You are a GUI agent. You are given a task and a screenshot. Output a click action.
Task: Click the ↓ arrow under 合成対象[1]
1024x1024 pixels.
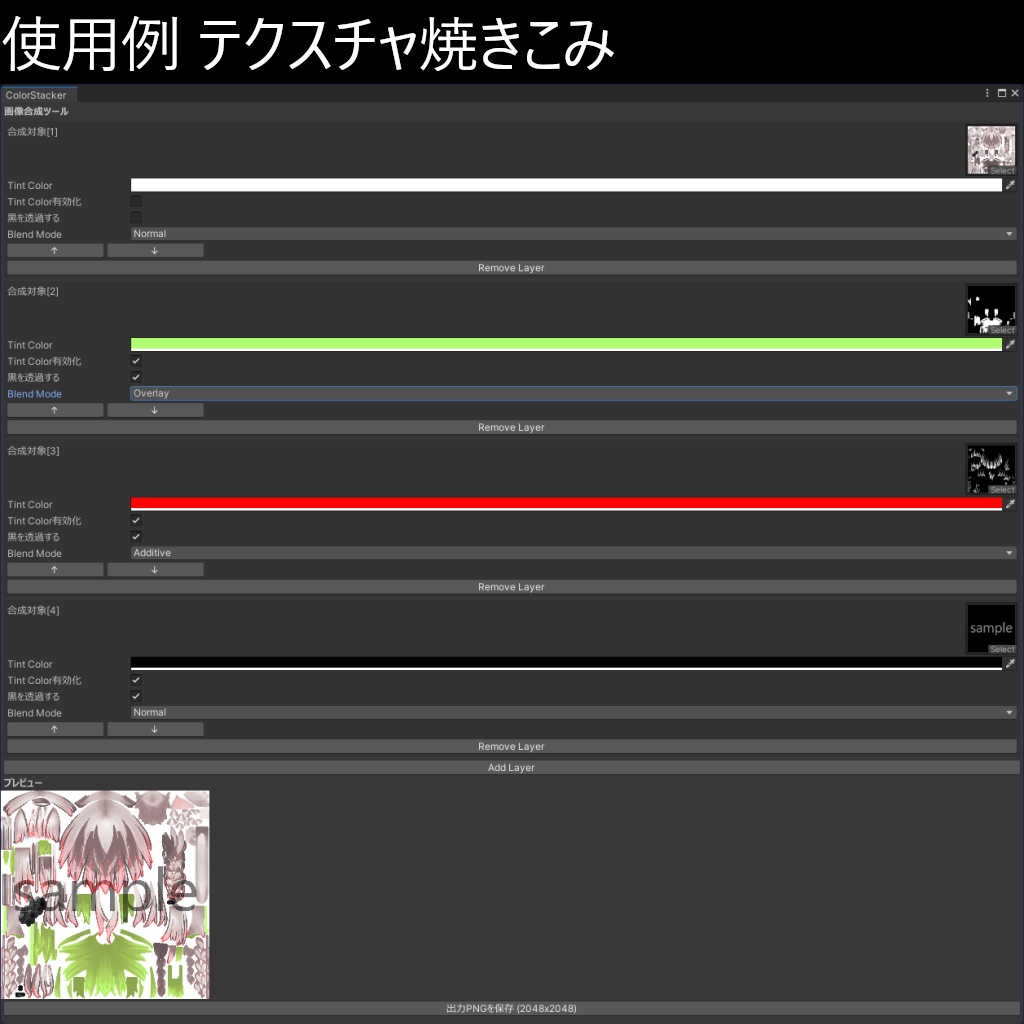[x=155, y=250]
